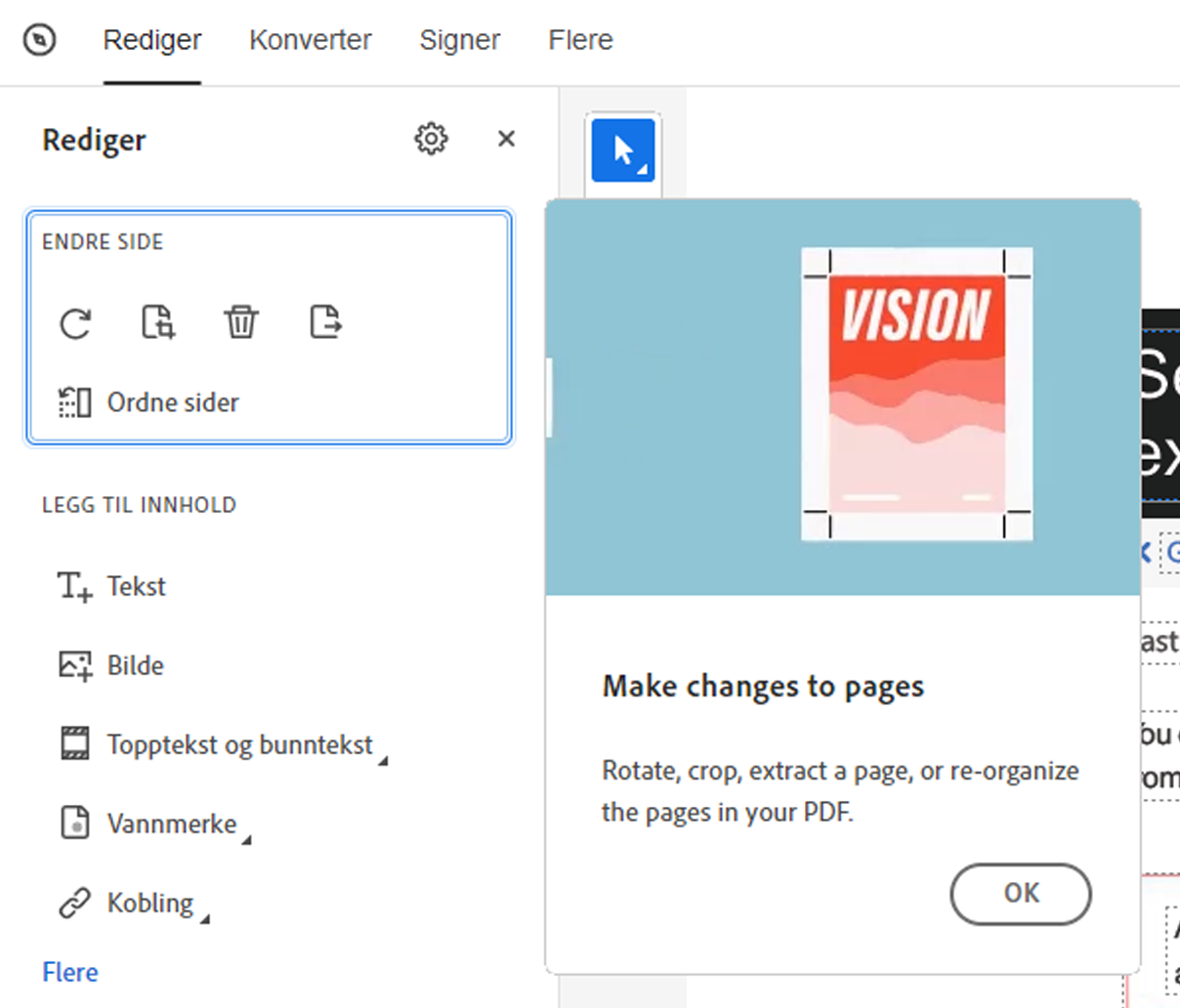This screenshot has width=1180, height=1008.
Task: Click the blue Flere link below Kobling
Action: (x=70, y=972)
